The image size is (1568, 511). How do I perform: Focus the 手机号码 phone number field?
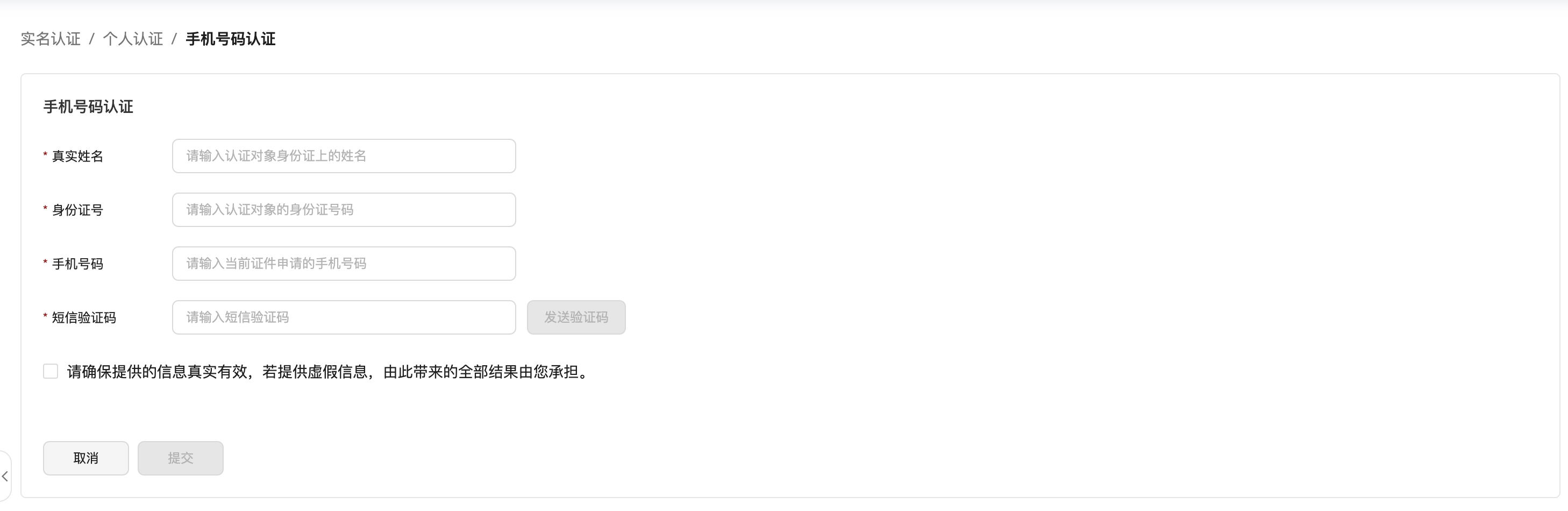click(344, 264)
